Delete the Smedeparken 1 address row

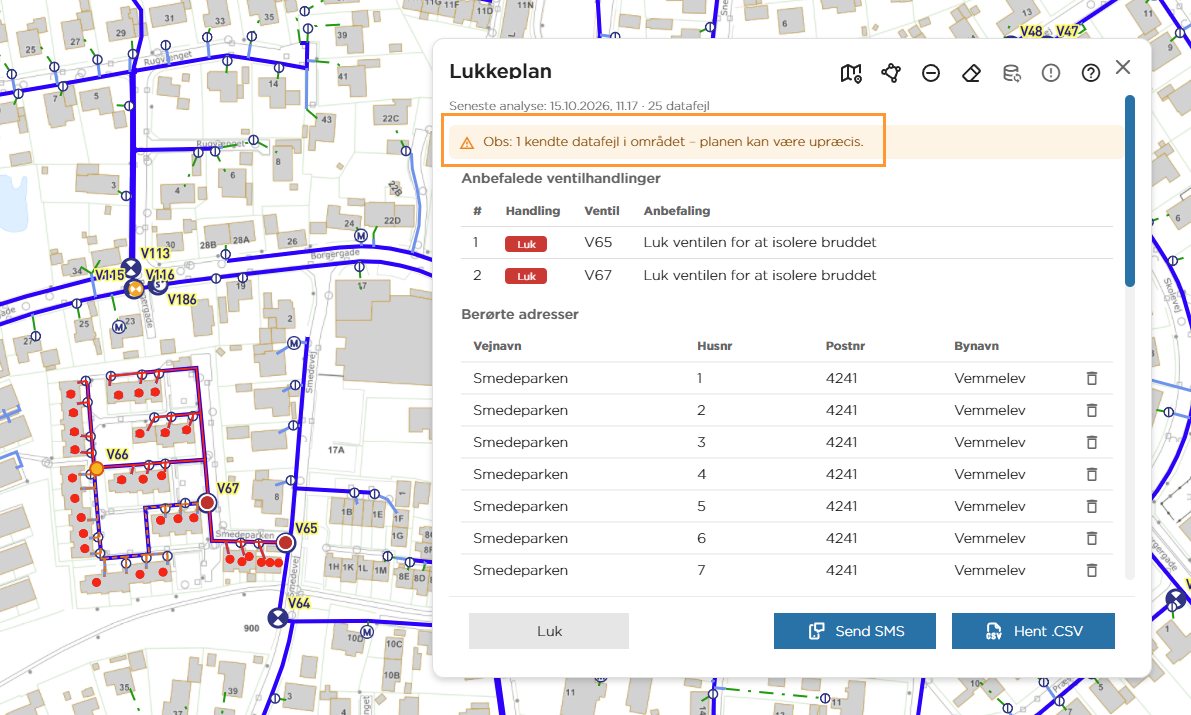(1091, 378)
